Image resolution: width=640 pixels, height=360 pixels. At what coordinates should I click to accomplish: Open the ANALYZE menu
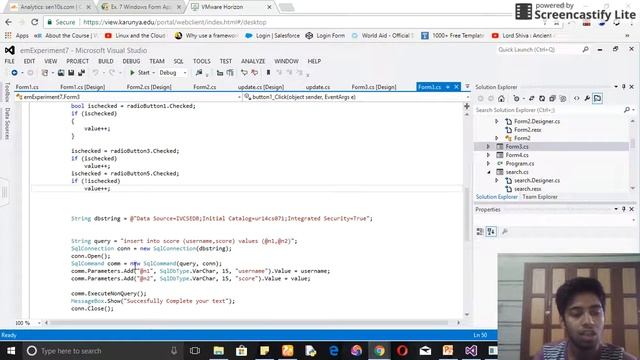point(253,61)
